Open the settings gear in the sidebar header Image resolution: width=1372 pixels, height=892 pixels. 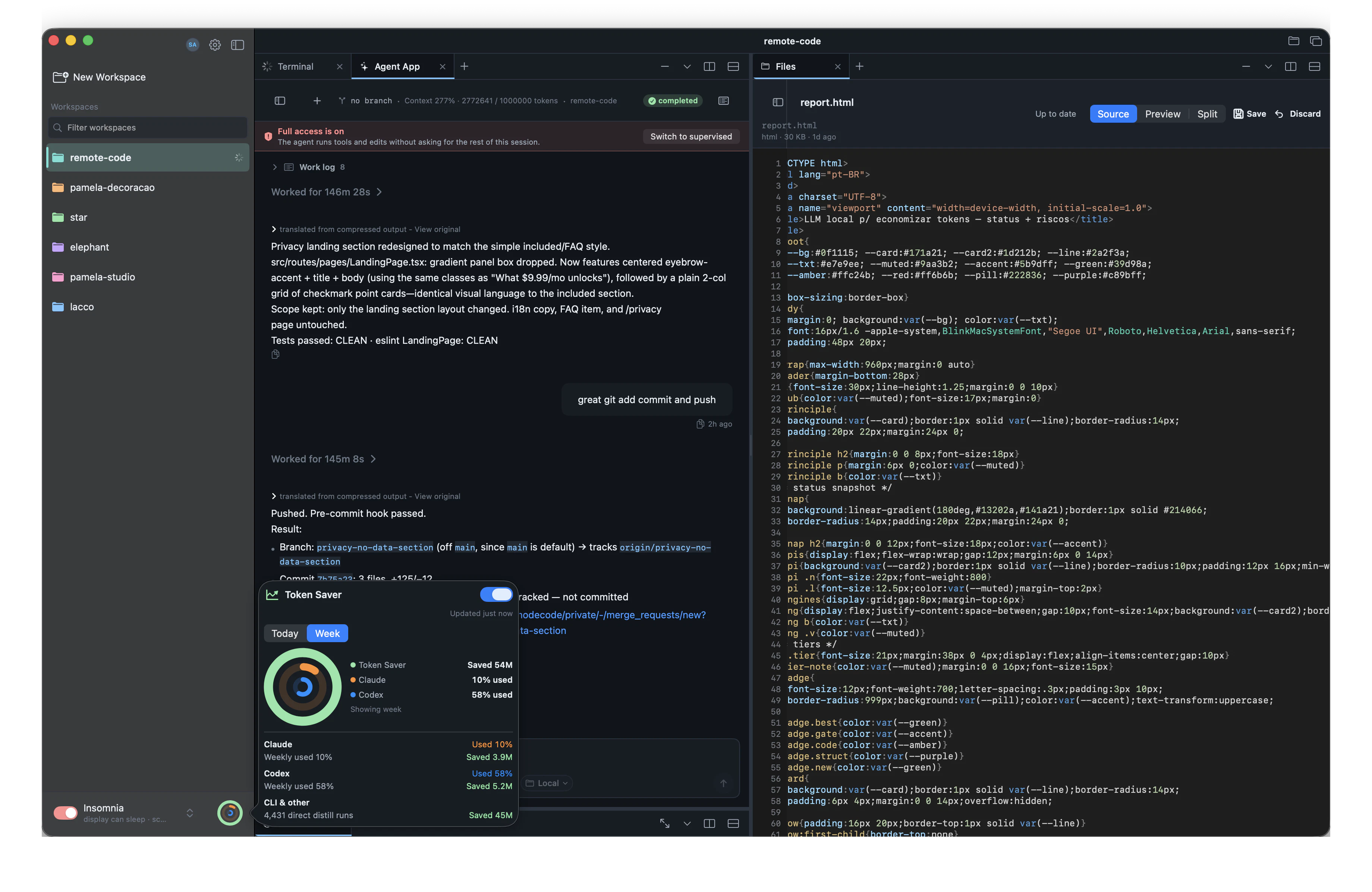point(215,45)
